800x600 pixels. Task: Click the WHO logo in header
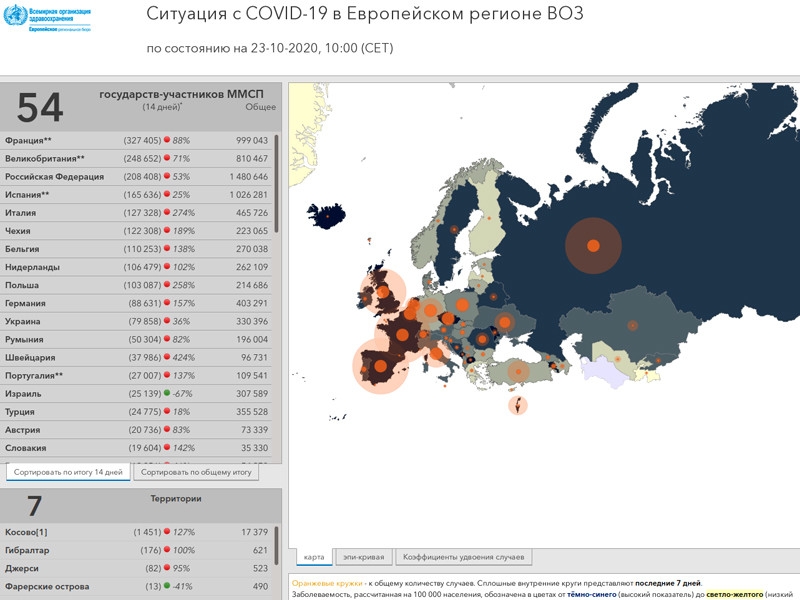(47, 19)
